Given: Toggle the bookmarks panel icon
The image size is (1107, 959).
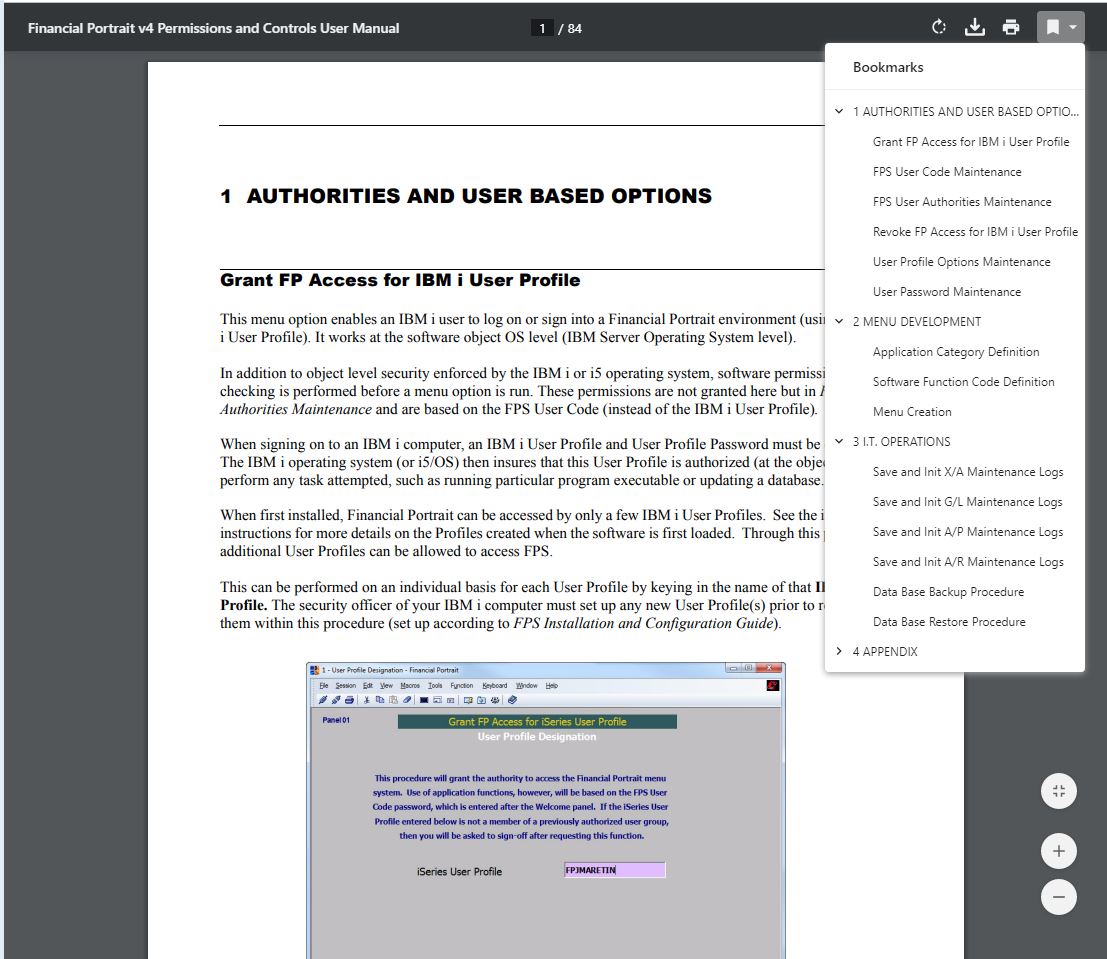Looking at the screenshot, I should click(1053, 28).
